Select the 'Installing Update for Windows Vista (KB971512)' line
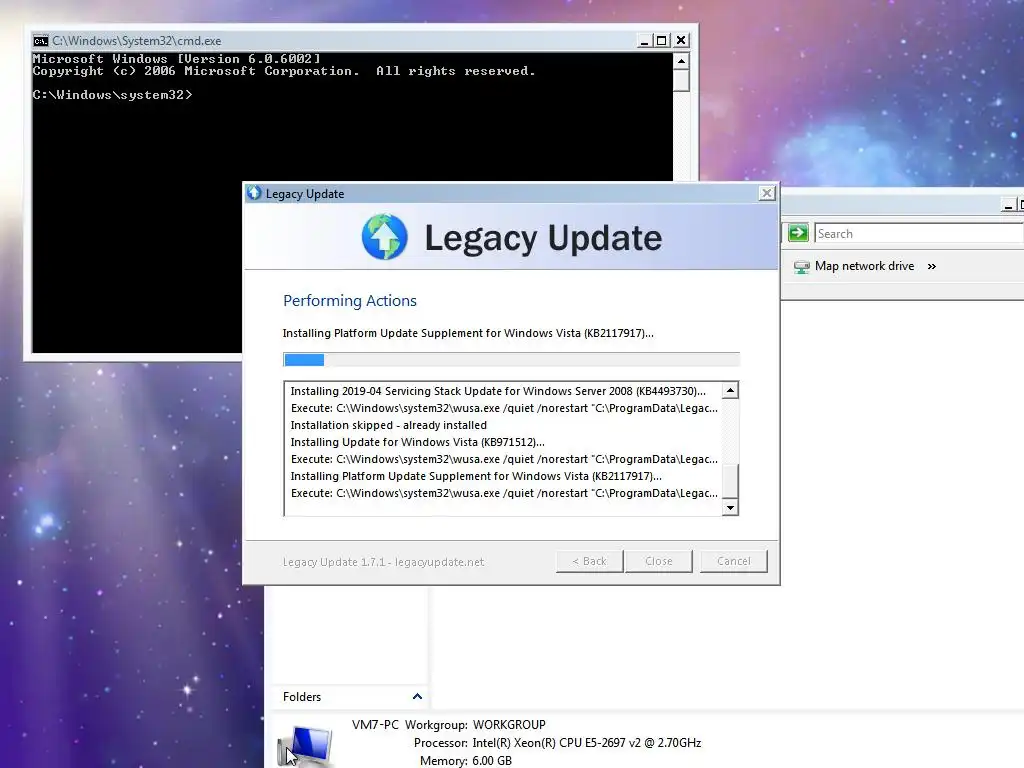Screen dimensions: 1024x768 click(x=417, y=442)
